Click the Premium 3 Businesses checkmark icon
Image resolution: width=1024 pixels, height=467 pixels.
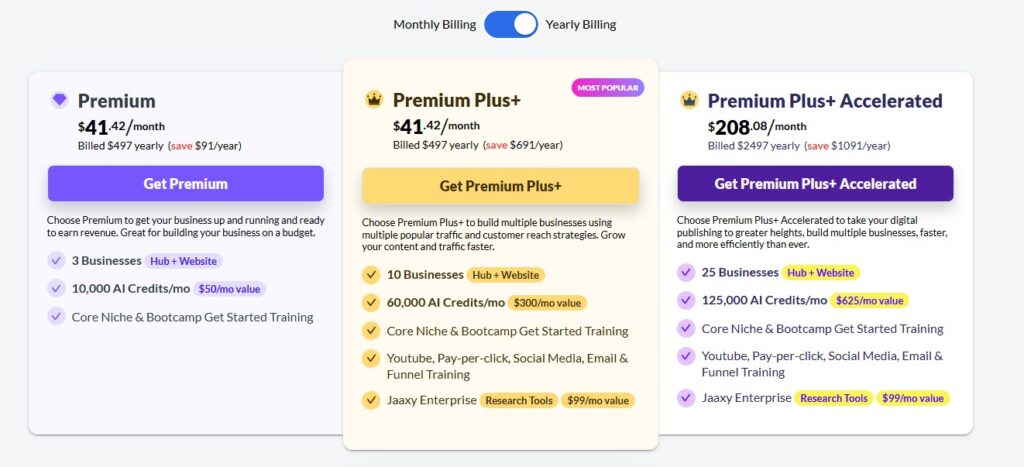(56, 261)
